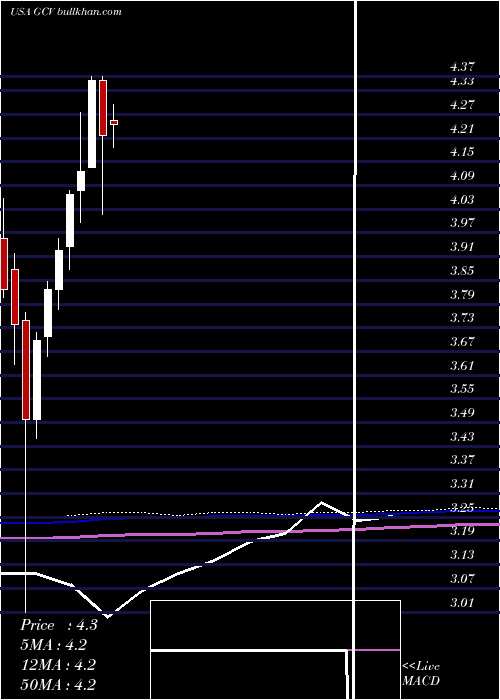This screenshot has width=500, height=700.
Task: Click the 4.37 price axis label
Action: pyautogui.click(x=462, y=67)
